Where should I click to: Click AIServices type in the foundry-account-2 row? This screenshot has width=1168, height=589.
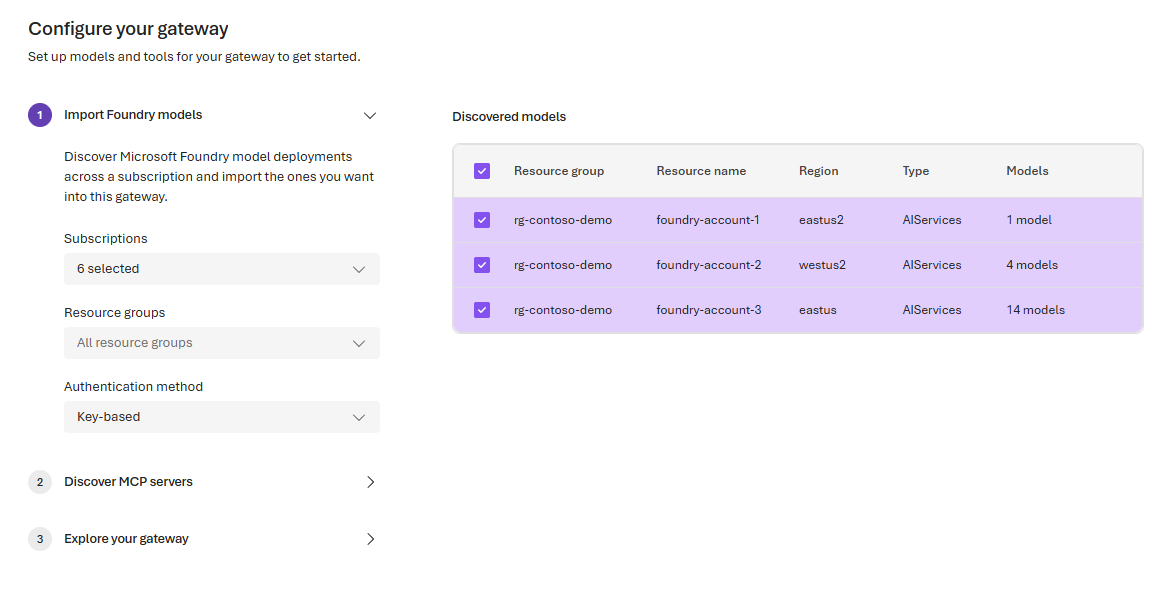click(x=932, y=265)
